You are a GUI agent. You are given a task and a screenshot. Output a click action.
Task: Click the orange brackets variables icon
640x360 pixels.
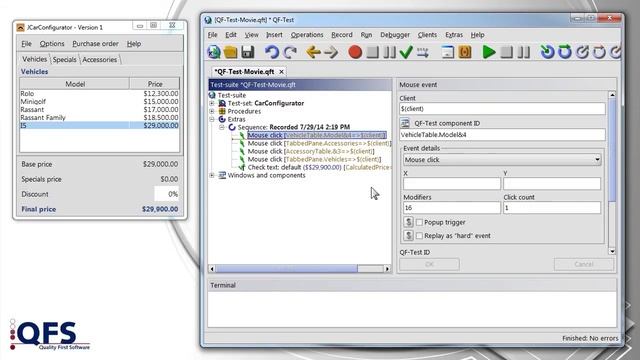[465, 52]
